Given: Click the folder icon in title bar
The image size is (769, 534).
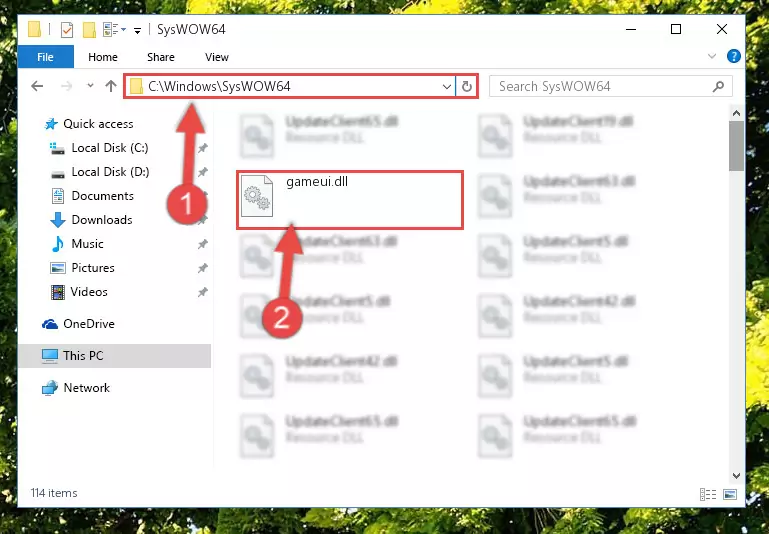Looking at the screenshot, I should (34, 29).
